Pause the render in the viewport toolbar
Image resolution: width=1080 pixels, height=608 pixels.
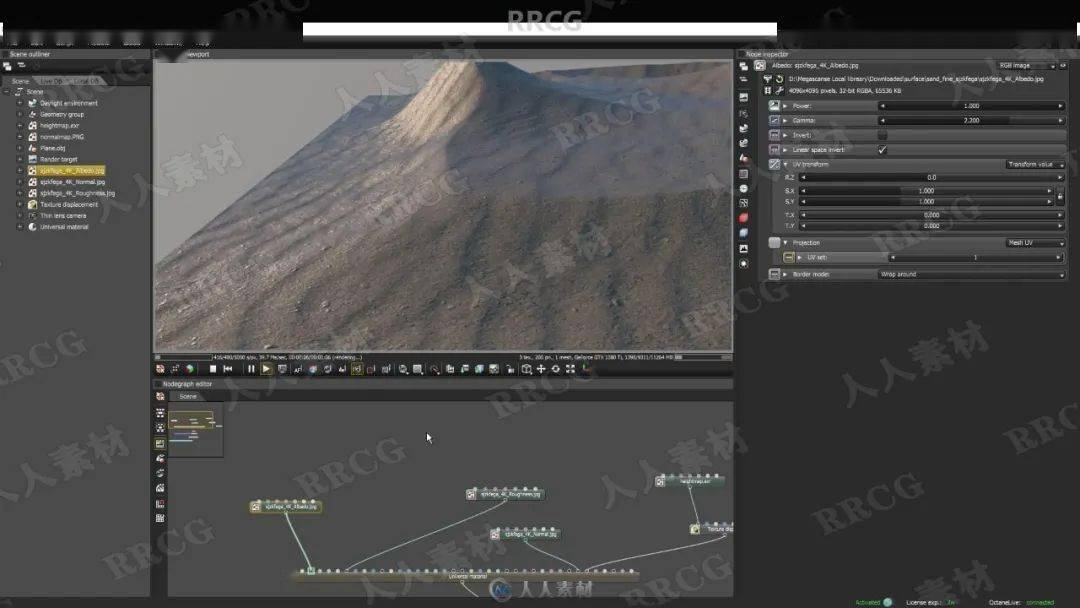point(251,369)
